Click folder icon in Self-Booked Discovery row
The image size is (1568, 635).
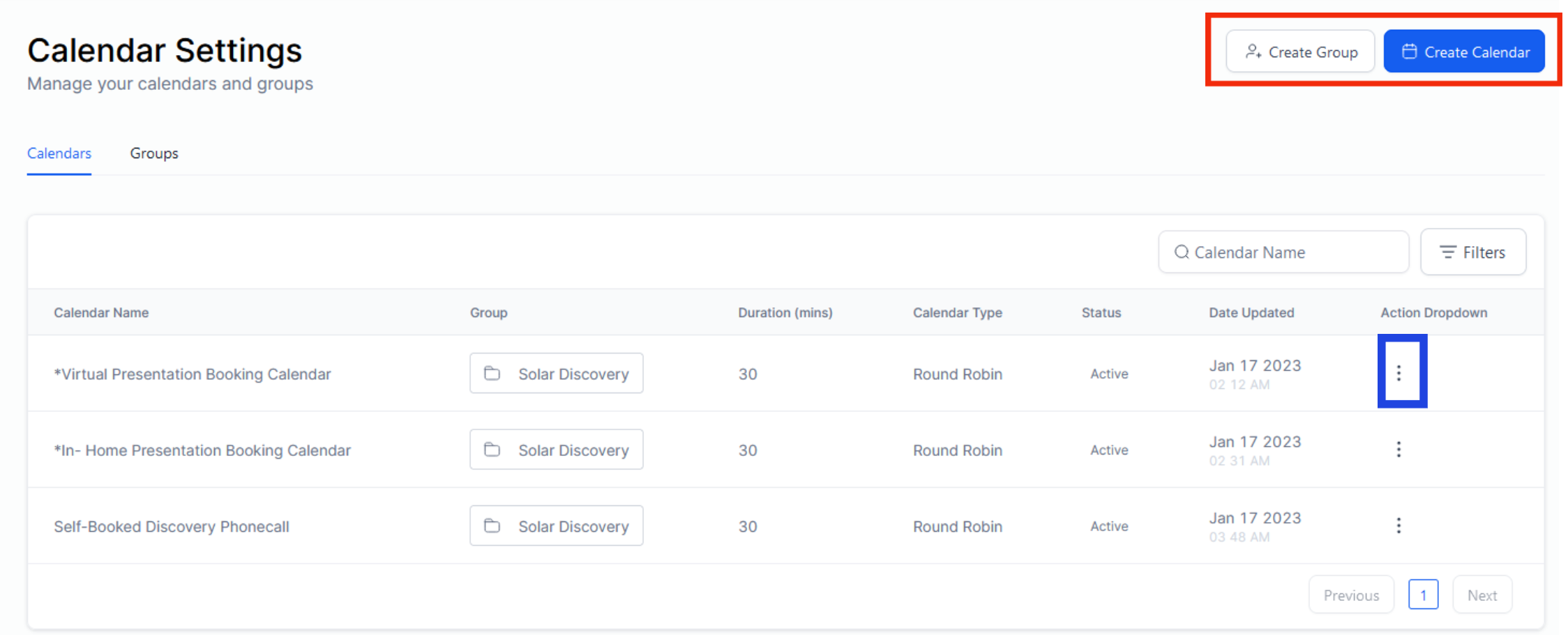[x=492, y=526]
